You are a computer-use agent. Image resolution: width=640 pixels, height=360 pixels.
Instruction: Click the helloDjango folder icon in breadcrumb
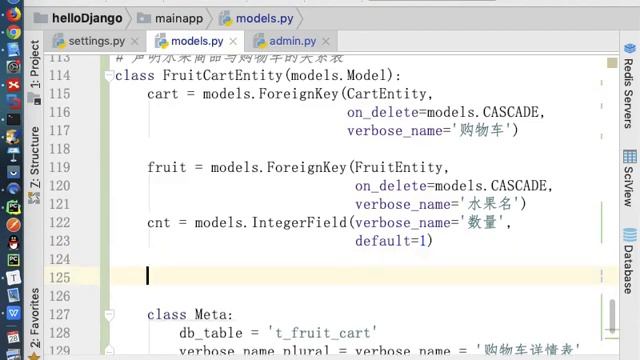pyautogui.click(x=40, y=18)
